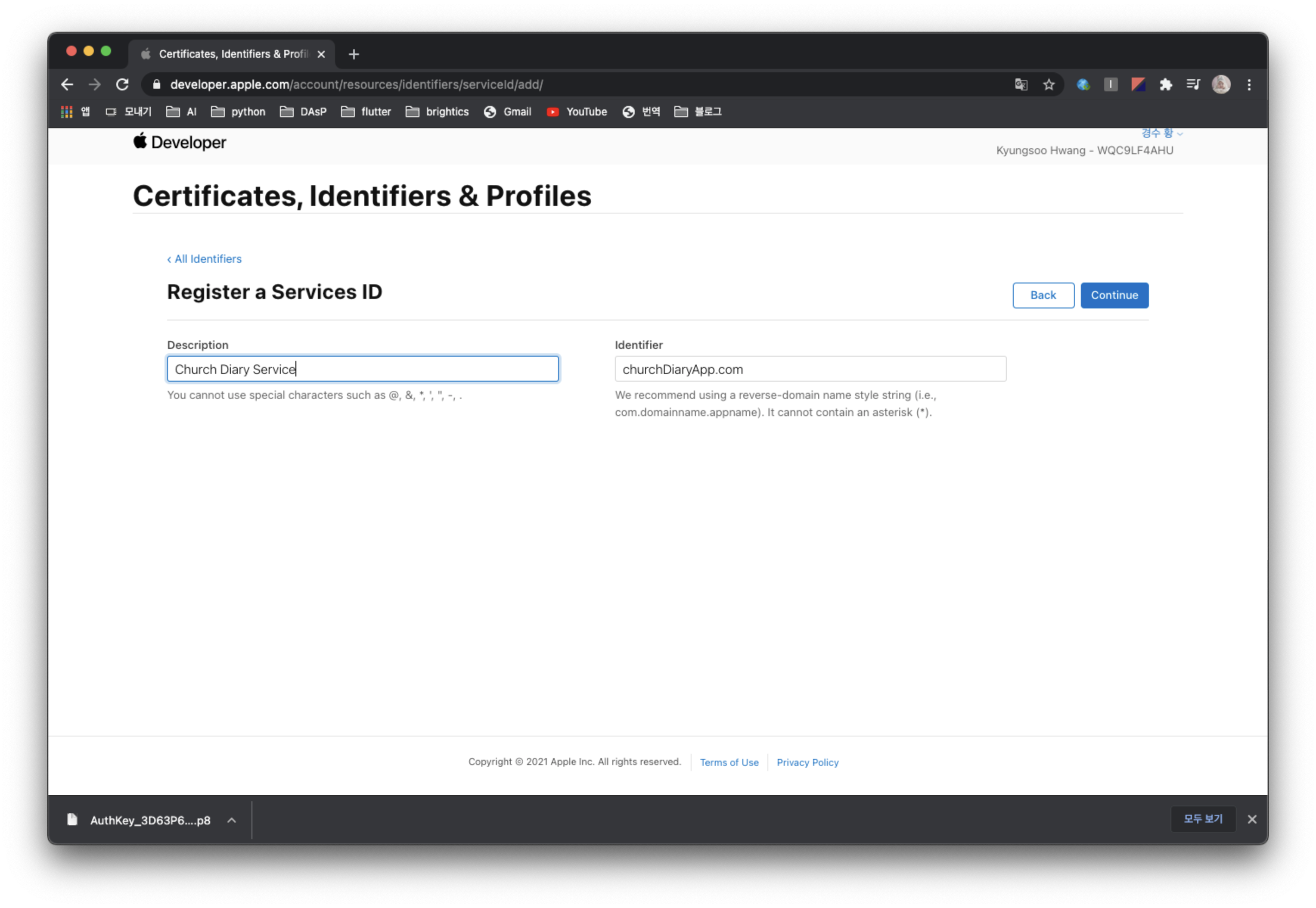Open a new browser tab
Screen dimensions: 1316x908
pos(354,54)
